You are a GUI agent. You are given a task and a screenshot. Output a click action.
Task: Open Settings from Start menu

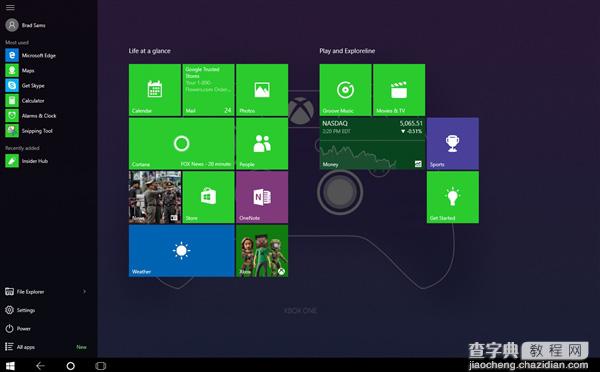pyautogui.click(x=20, y=310)
